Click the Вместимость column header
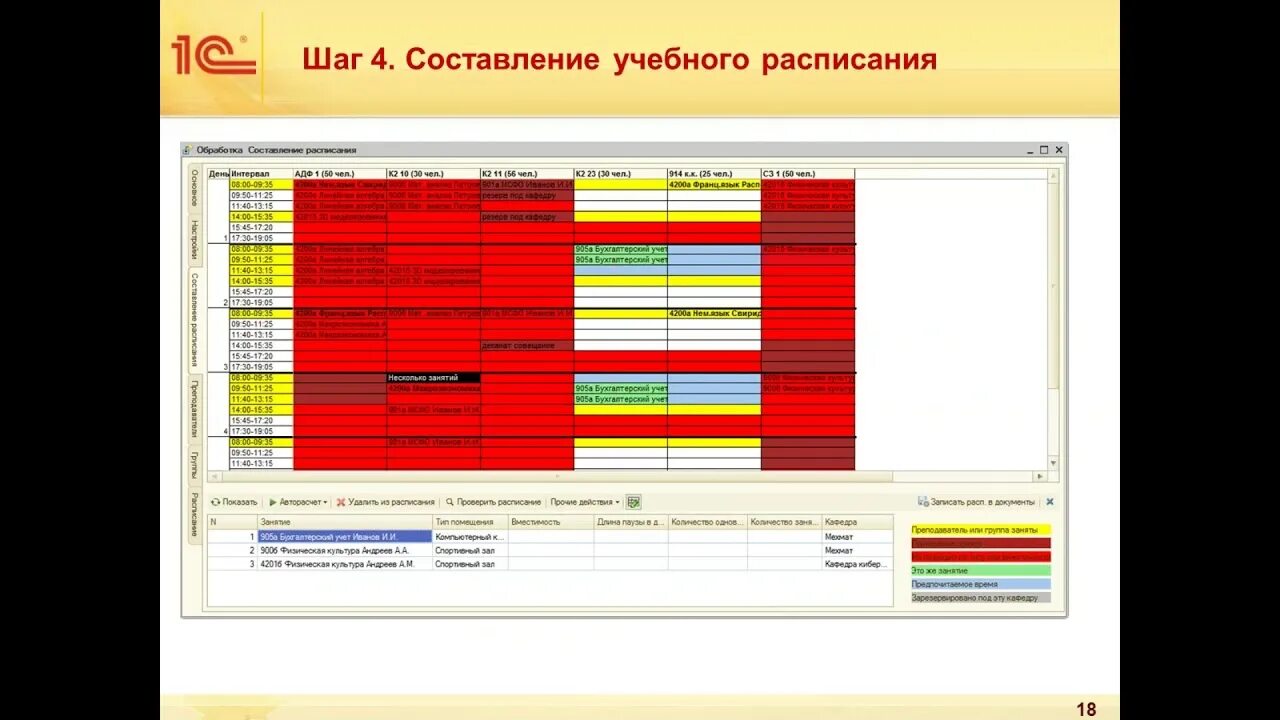 click(x=550, y=522)
